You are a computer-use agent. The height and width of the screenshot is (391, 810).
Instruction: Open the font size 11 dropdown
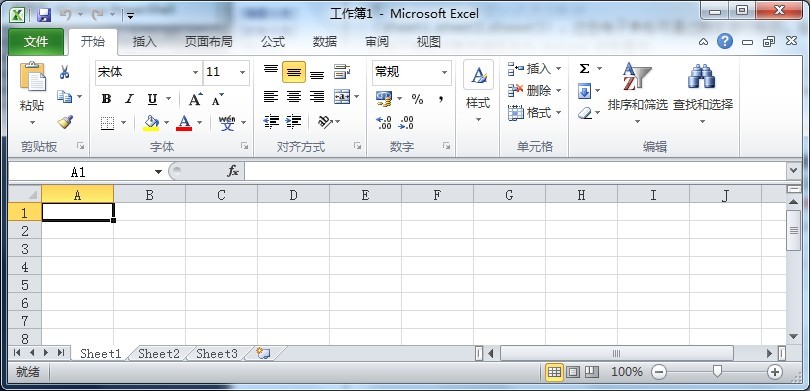tap(242, 72)
